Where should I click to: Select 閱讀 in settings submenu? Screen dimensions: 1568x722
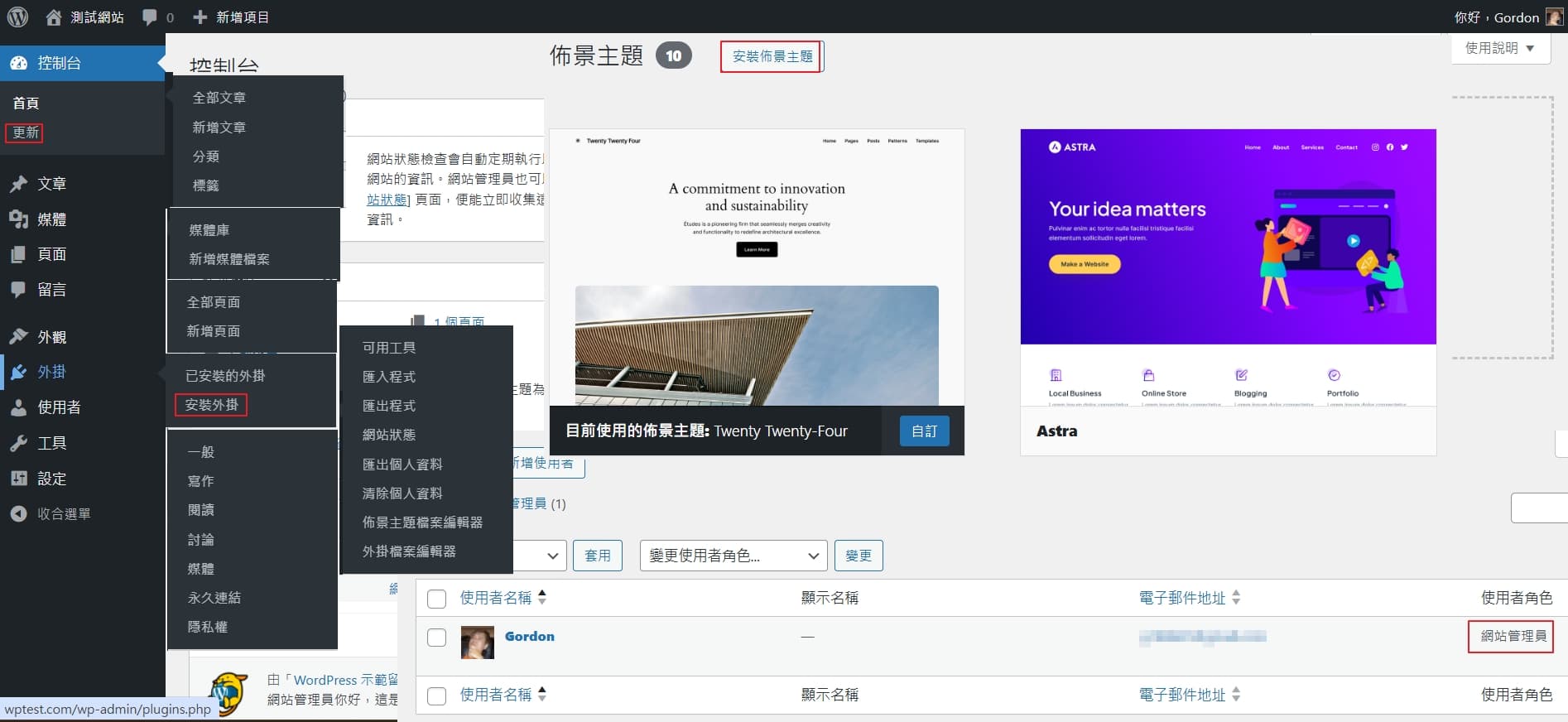click(x=201, y=510)
